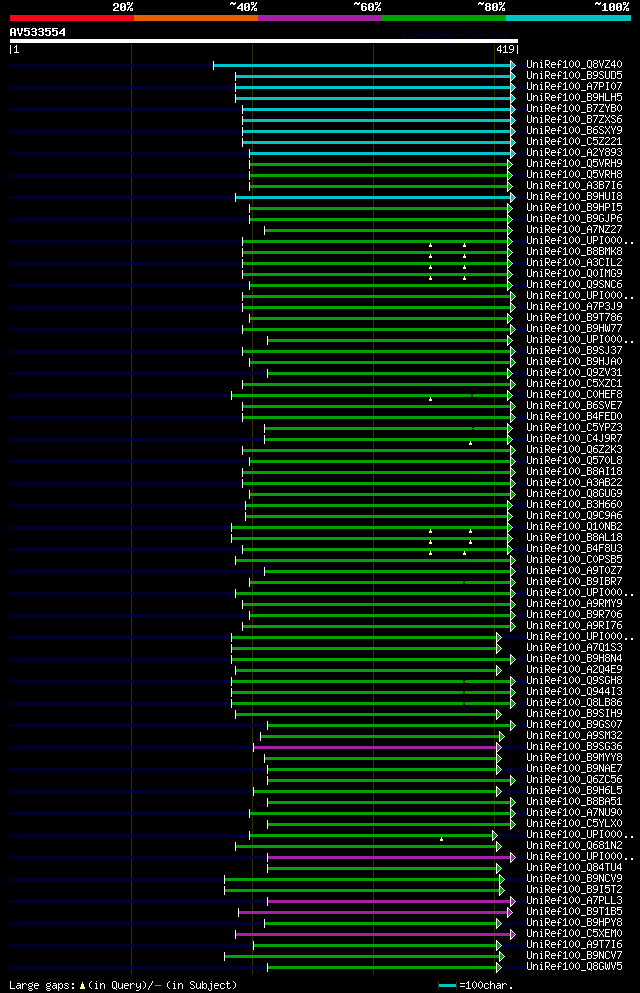The image size is (640, 993).
Task: Click the green ~80% identity legend segment
Action: coord(444,18)
